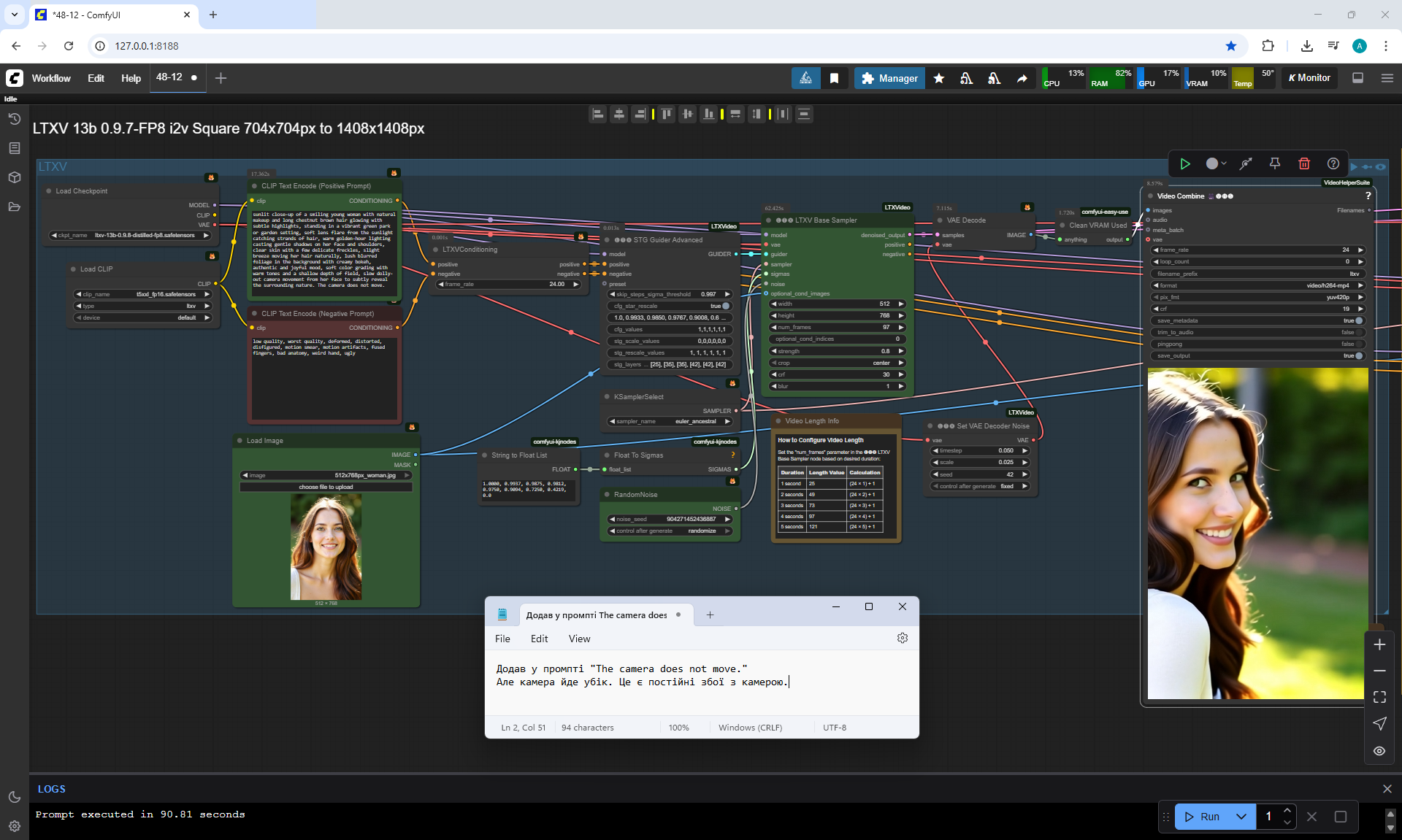This screenshot has height=840, width=1402.
Task: Toggle save_metadata in Video Combine
Action: point(1358,320)
